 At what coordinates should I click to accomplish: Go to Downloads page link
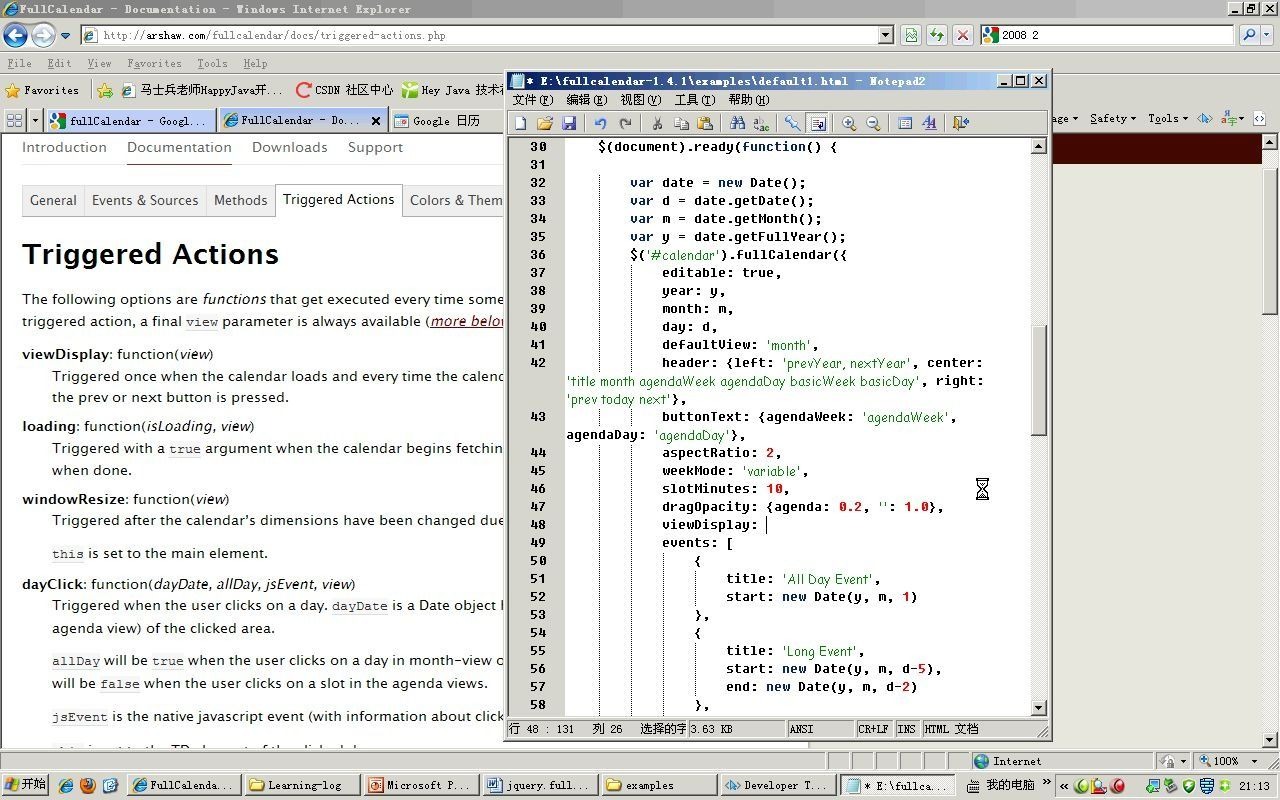pos(289,147)
